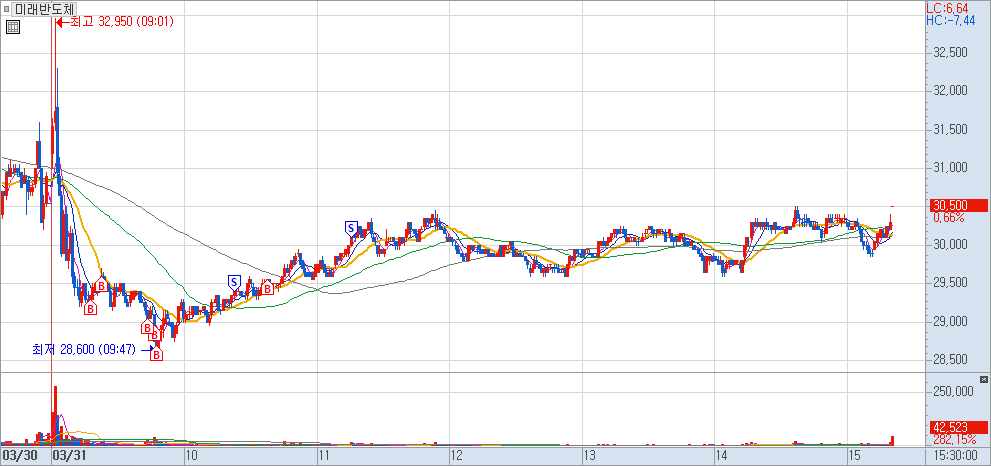Click the 32,000 price axis label
The image size is (991, 466).
tap(950, 91)
